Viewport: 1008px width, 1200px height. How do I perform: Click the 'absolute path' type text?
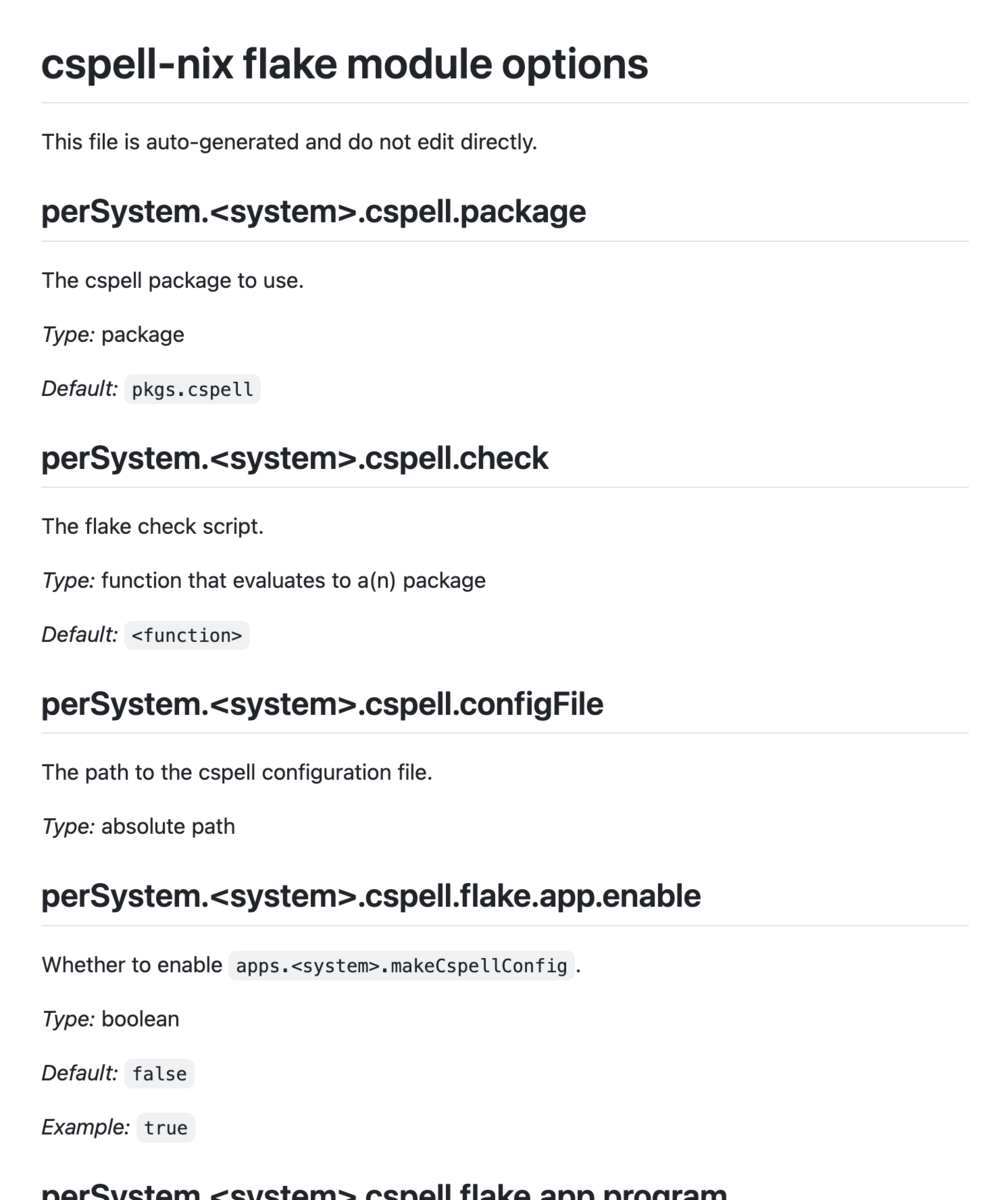[168, 827]
